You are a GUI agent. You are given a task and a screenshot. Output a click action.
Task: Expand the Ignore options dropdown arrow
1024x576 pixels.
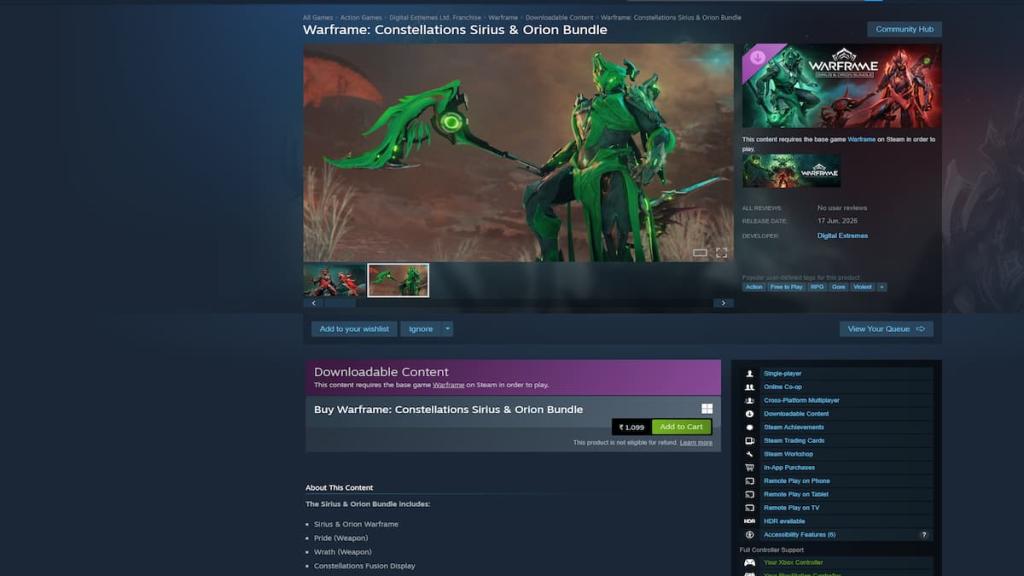click(x=447, y=328)
